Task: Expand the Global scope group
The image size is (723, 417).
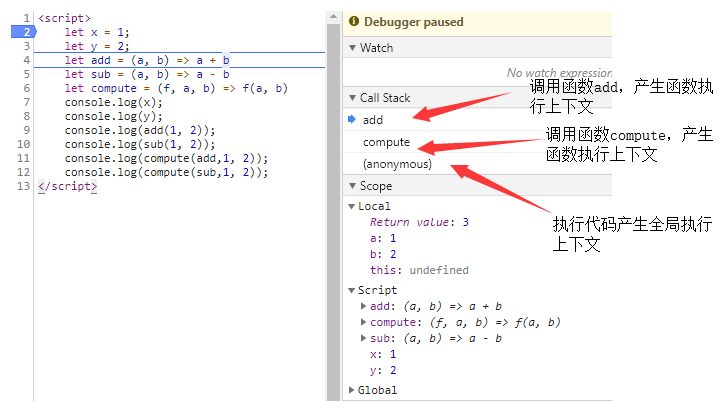Action: 351,390
